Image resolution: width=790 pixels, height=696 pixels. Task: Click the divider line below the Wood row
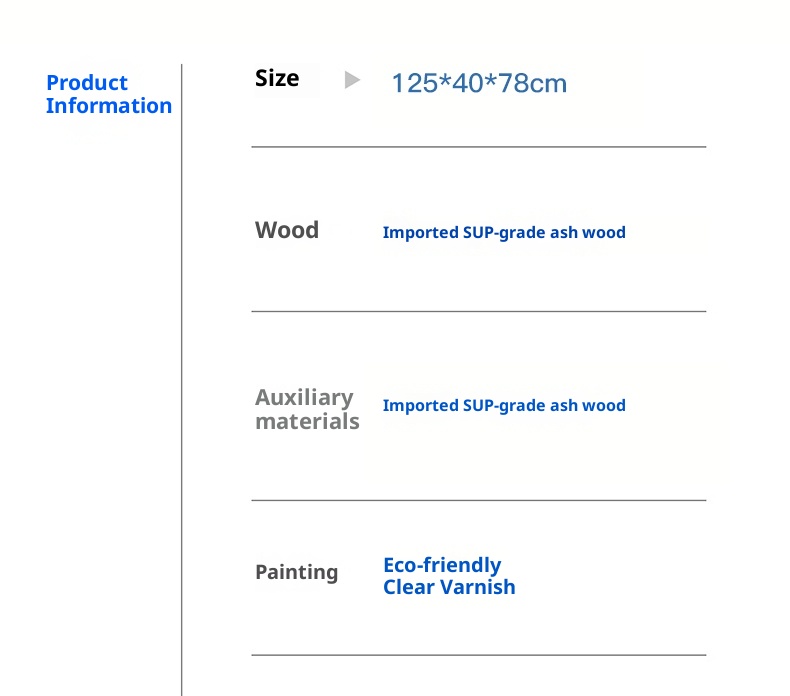(478, 311)
